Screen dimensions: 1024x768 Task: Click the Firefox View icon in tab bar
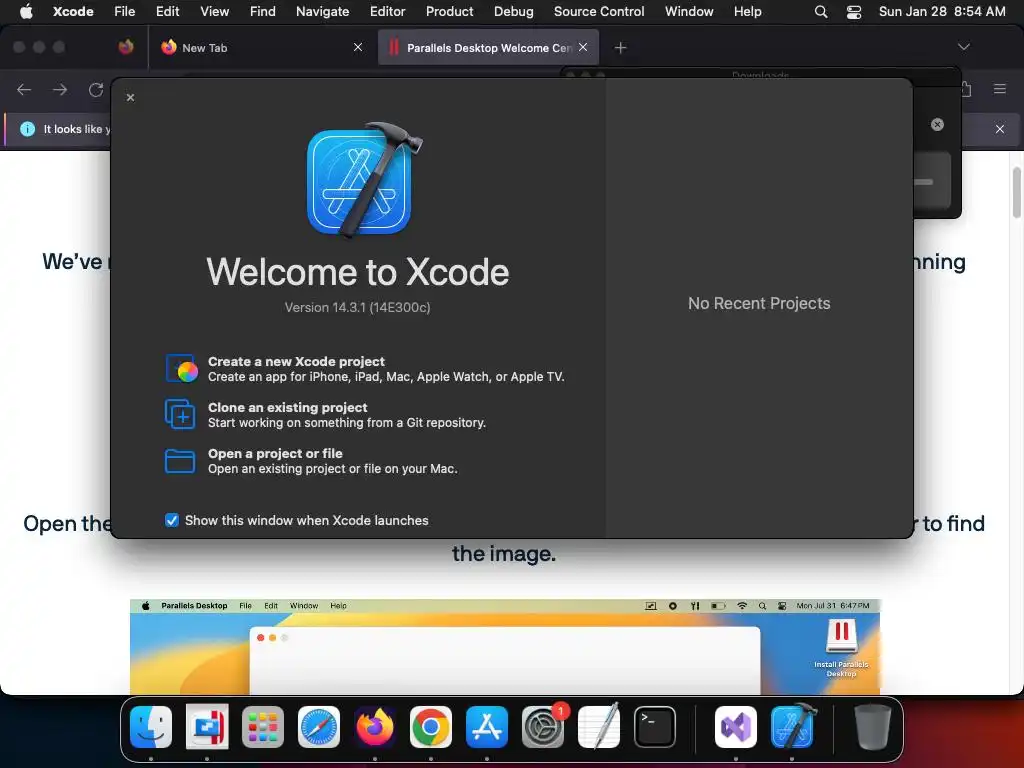[126, 47]
